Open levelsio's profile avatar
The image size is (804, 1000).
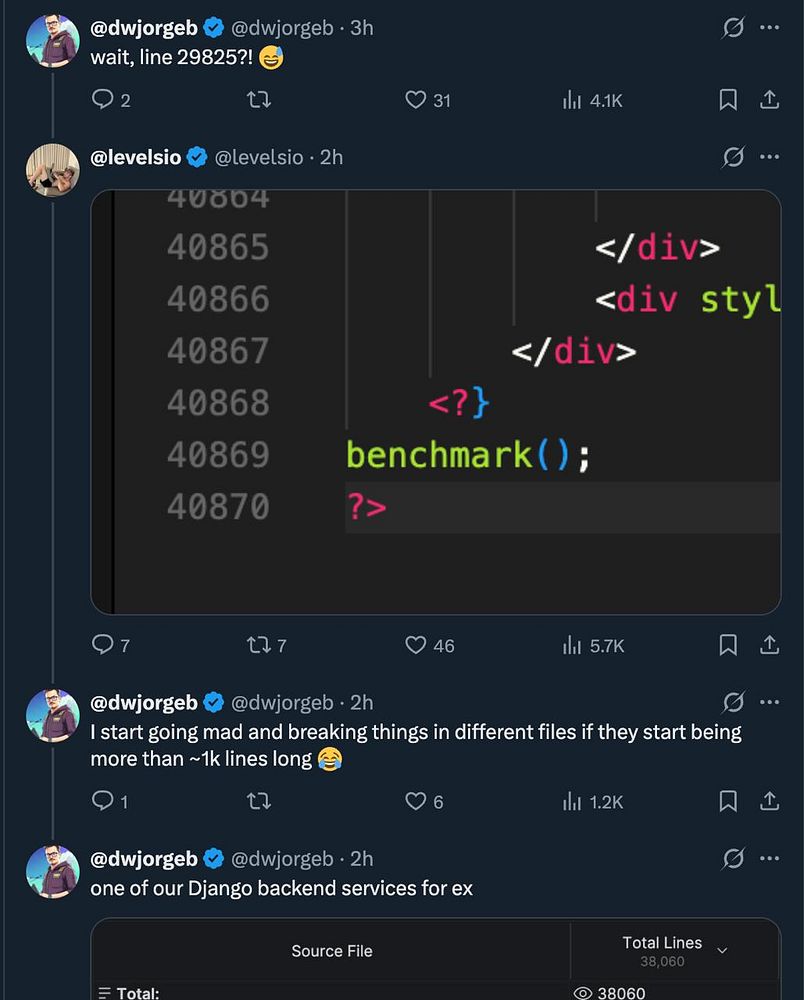[x=53, y=169]
